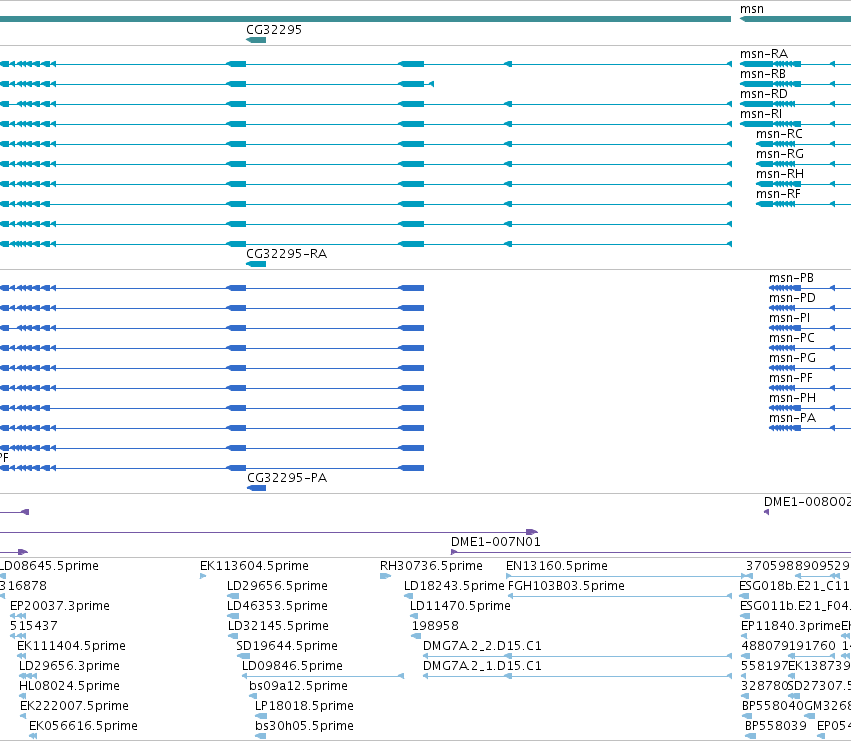This screenshot has height=741, width=851.
Task: Select the LD29656.3prime EST label
Action: (69, 666)
